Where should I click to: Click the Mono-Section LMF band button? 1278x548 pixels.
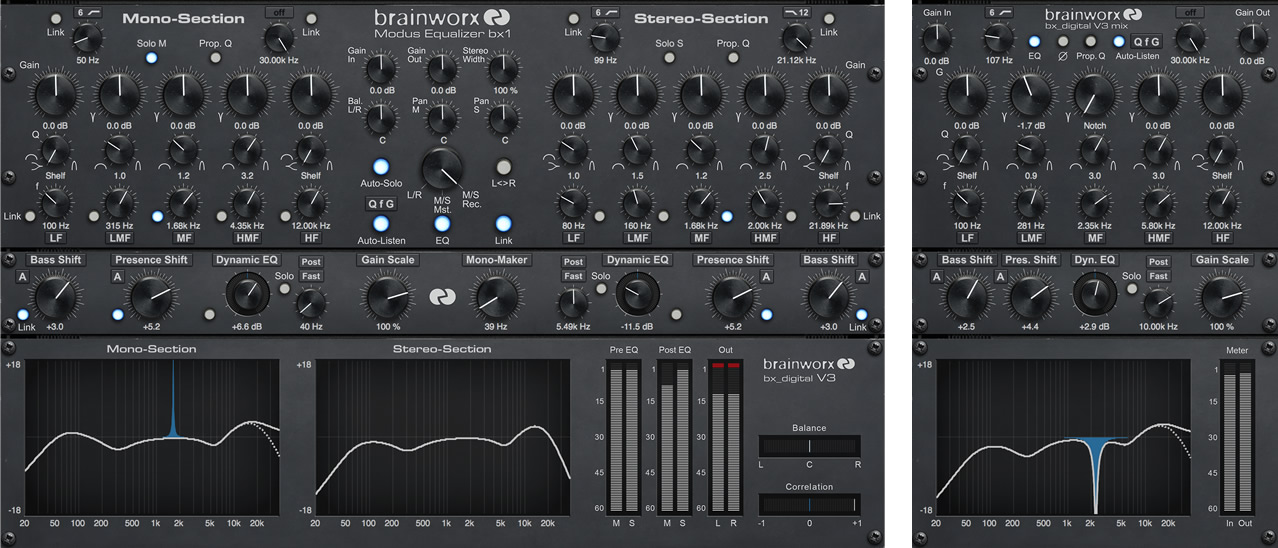(x=119, y=239)
